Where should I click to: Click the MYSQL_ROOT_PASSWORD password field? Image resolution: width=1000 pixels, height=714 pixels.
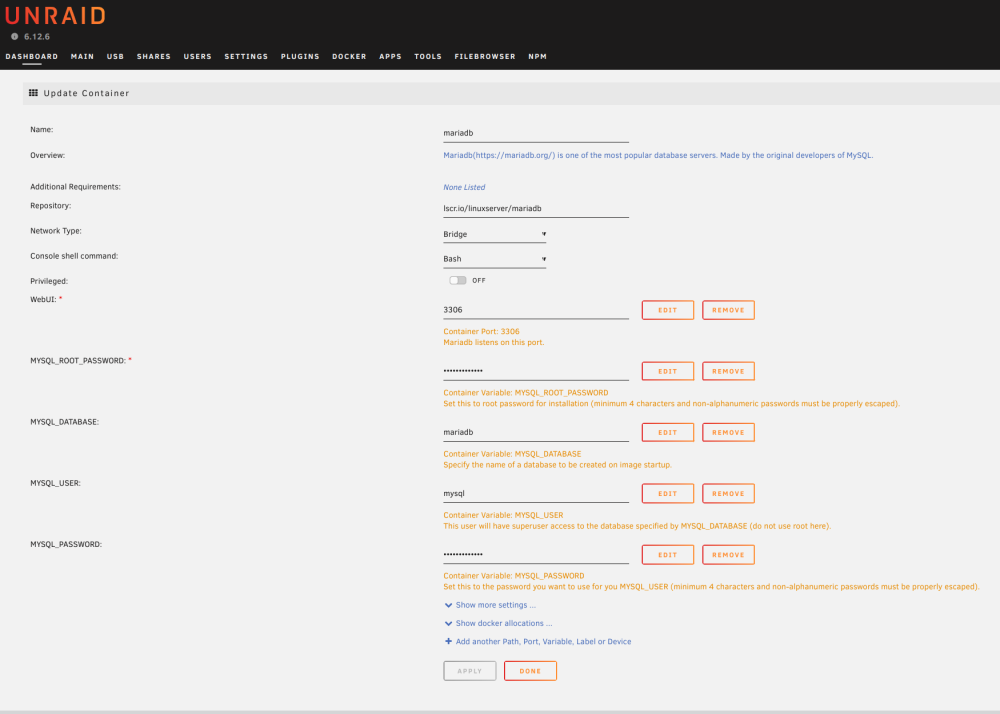tap(536, 371)
